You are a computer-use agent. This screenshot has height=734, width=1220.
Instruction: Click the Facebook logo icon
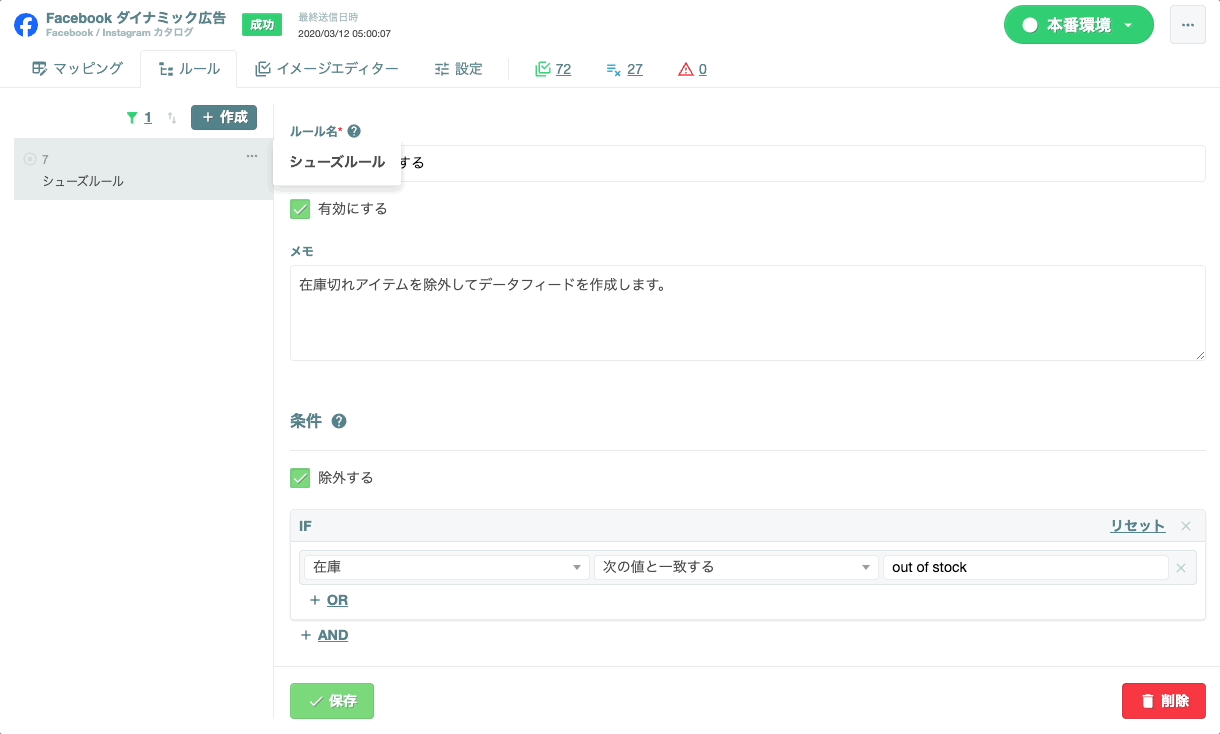pyautogui.click(x=26, y=25)
